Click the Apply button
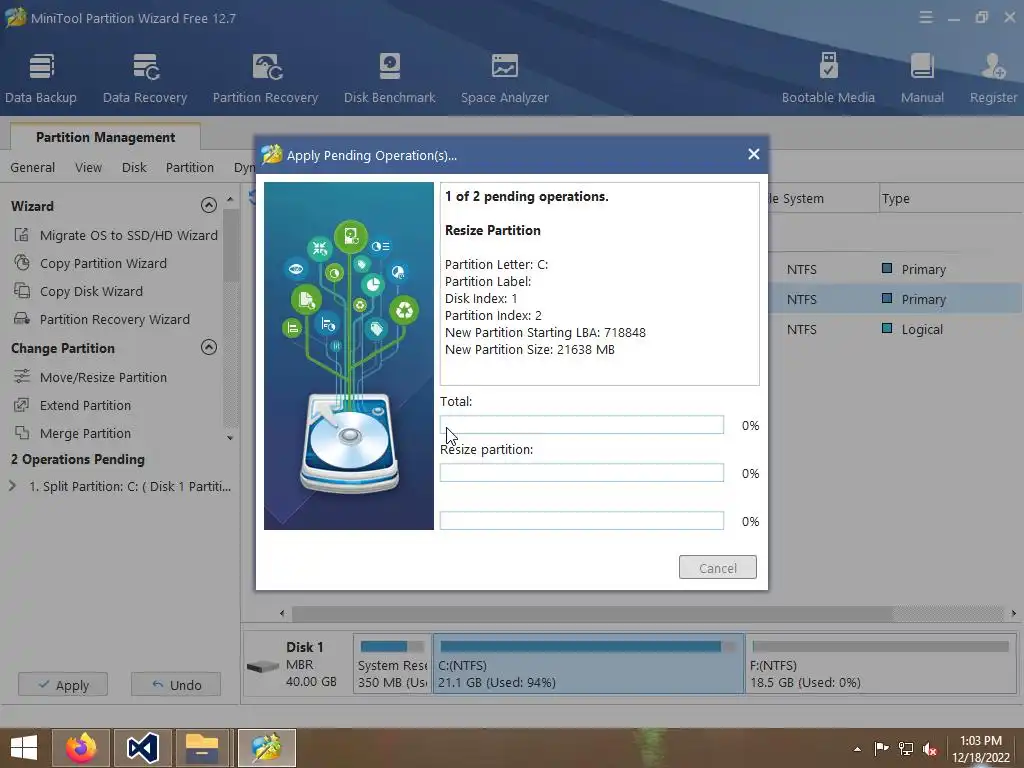The width and height of the screenshot is (1024, 768). point(63,684)
